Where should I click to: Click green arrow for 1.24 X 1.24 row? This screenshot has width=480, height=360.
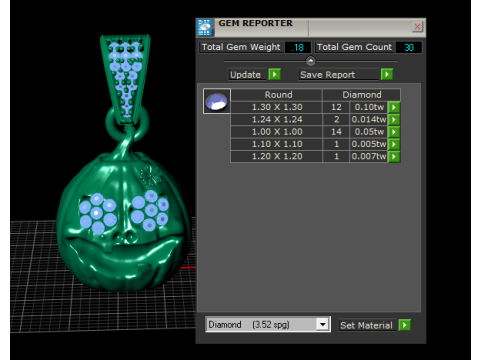click(x=394, y=119)
